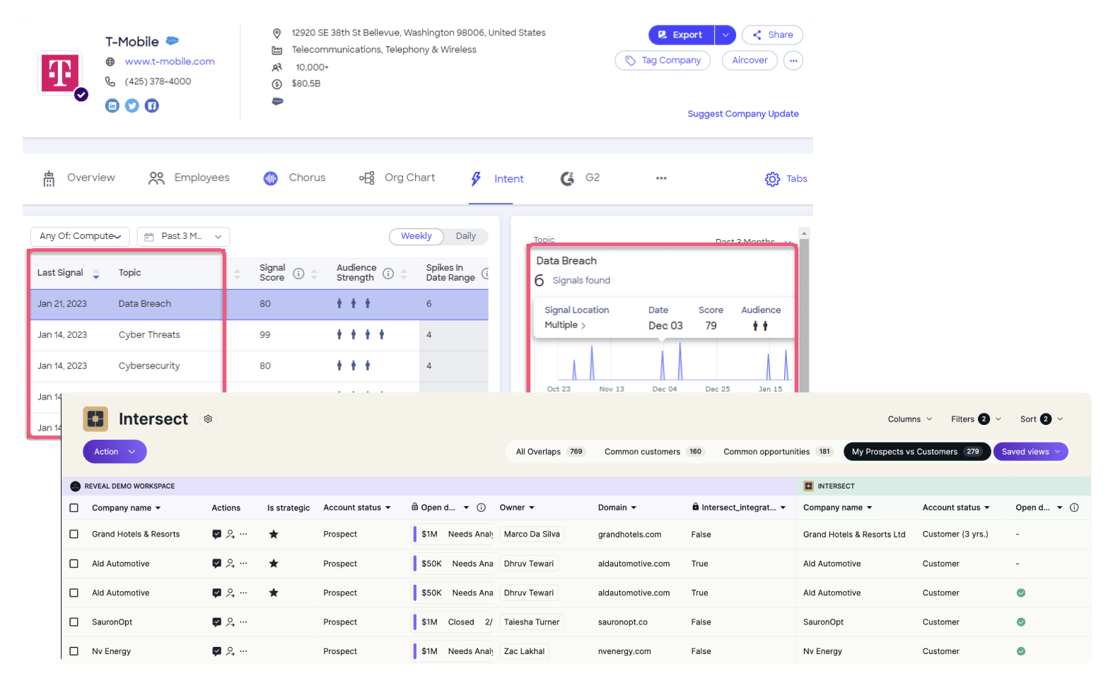Screen dimensions: 1120x700
Task: Open the Export dropdown arrow
Action: click(x=725, y=35)
